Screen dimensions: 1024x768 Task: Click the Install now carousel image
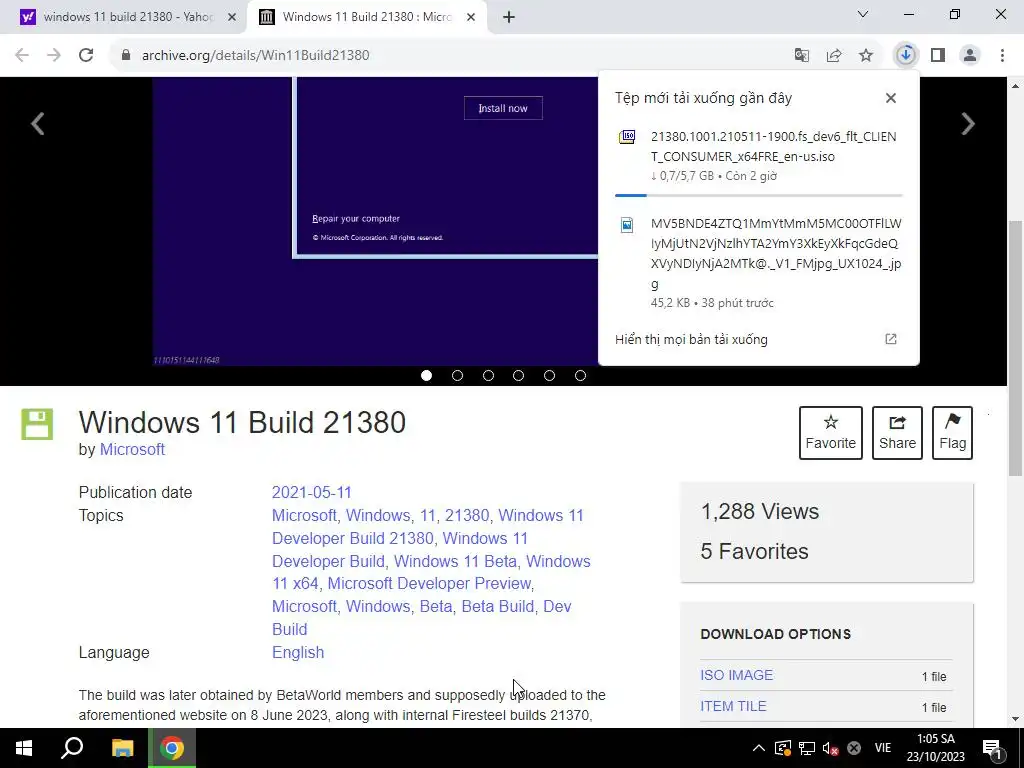pyautogui.click(x=503, y=108)
